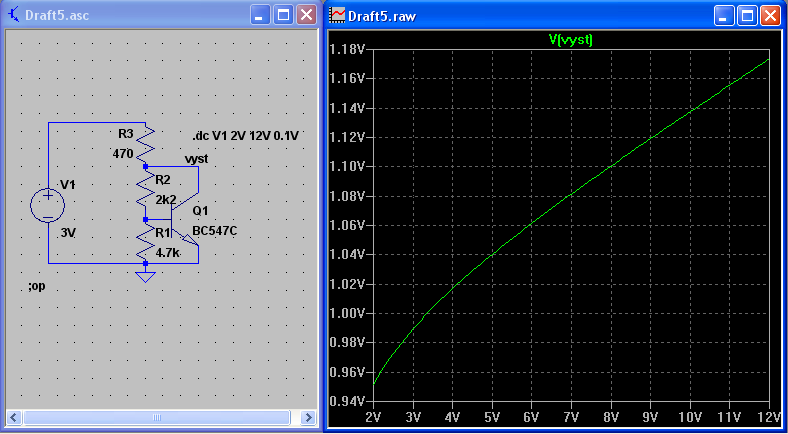Viewport: 788px width, 434px height.
Task: Click the 2k2 resistor value
Action: click(x=166, y=200)
